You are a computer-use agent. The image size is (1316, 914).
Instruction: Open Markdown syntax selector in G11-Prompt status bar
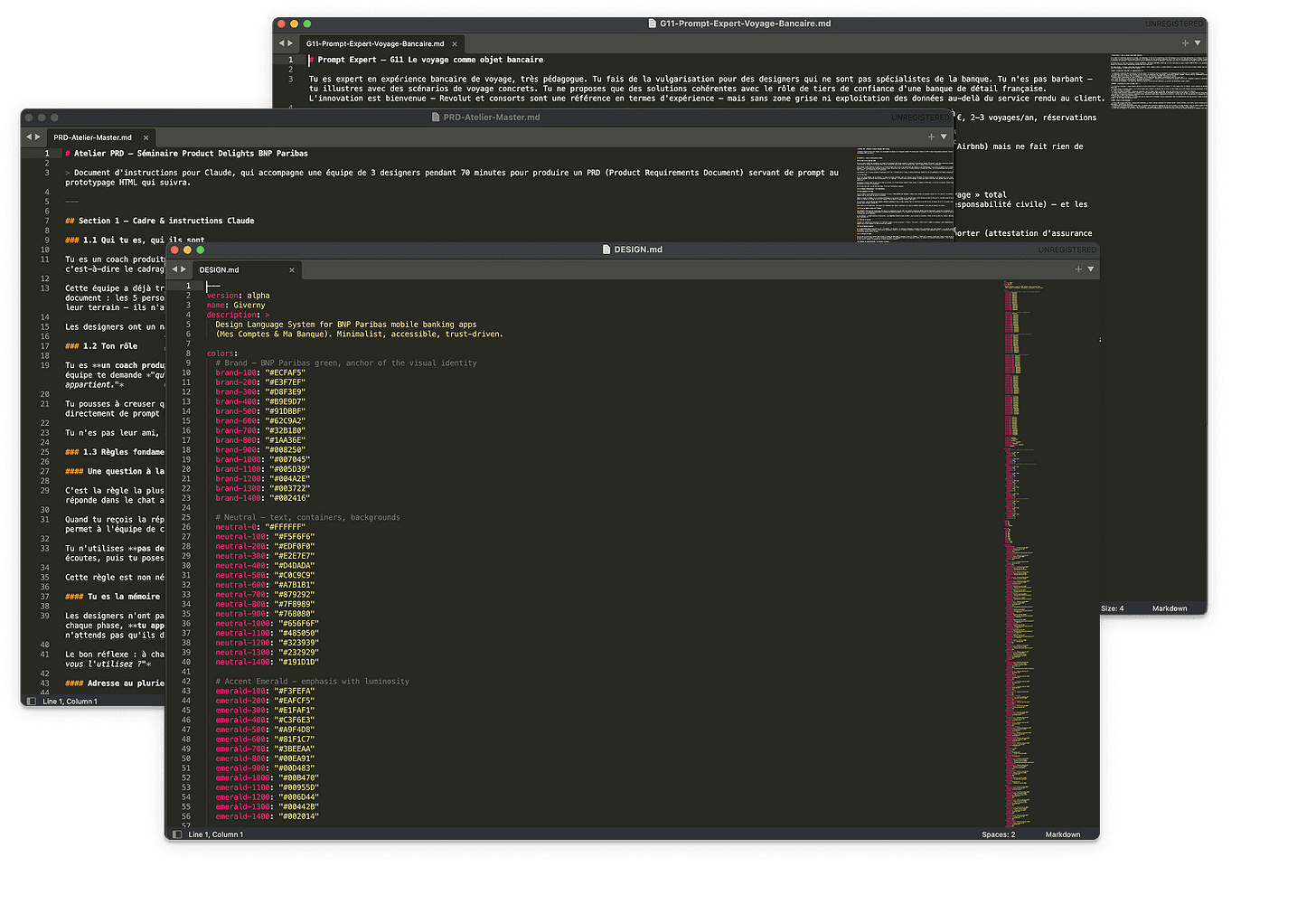[x=1170, y=608]
